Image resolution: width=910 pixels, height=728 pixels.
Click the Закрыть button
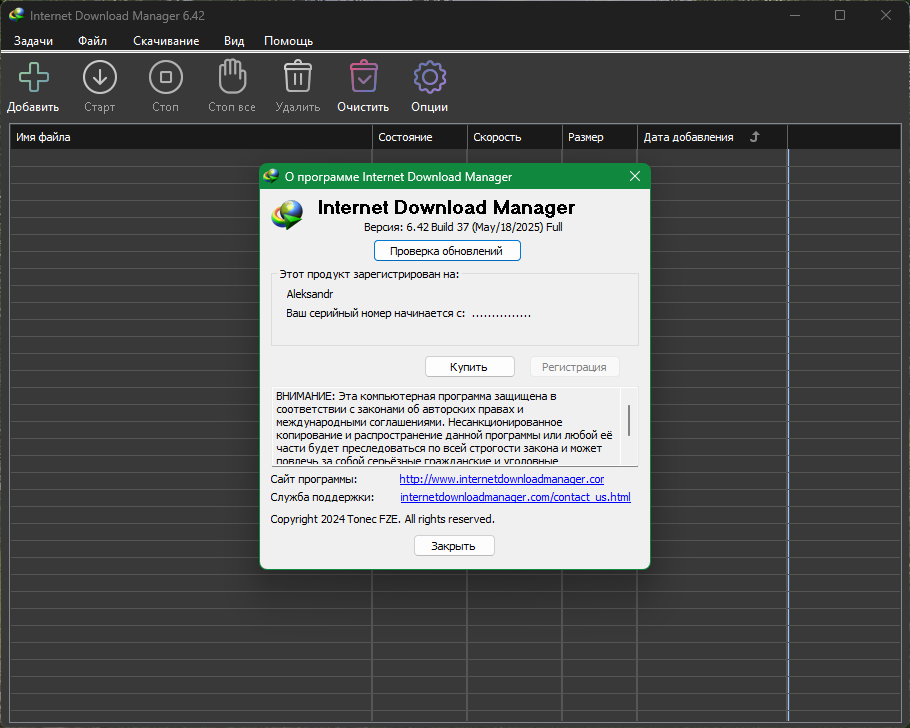tap(454, 546)
